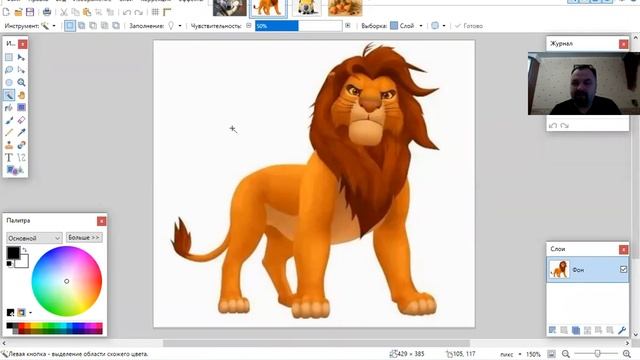Select the Pan hand tool
640x360 pixels.
tap(21, 95)
